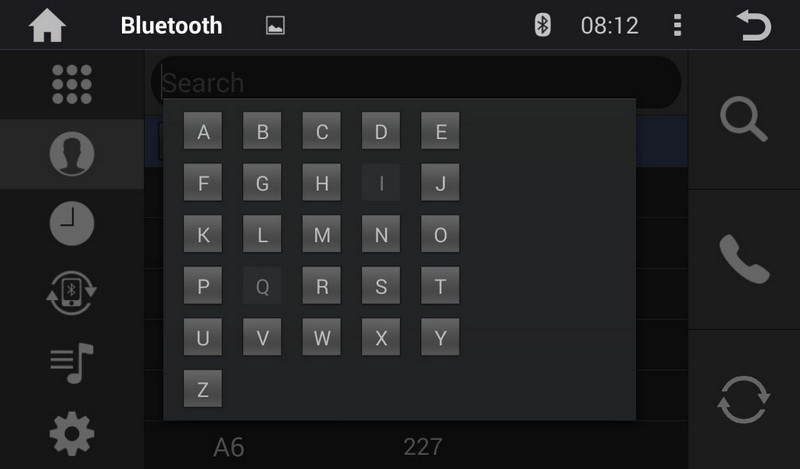This screenshot has height=469, width=800.
Task: Select letter Z filter key
Action: [x=203, y=389]
